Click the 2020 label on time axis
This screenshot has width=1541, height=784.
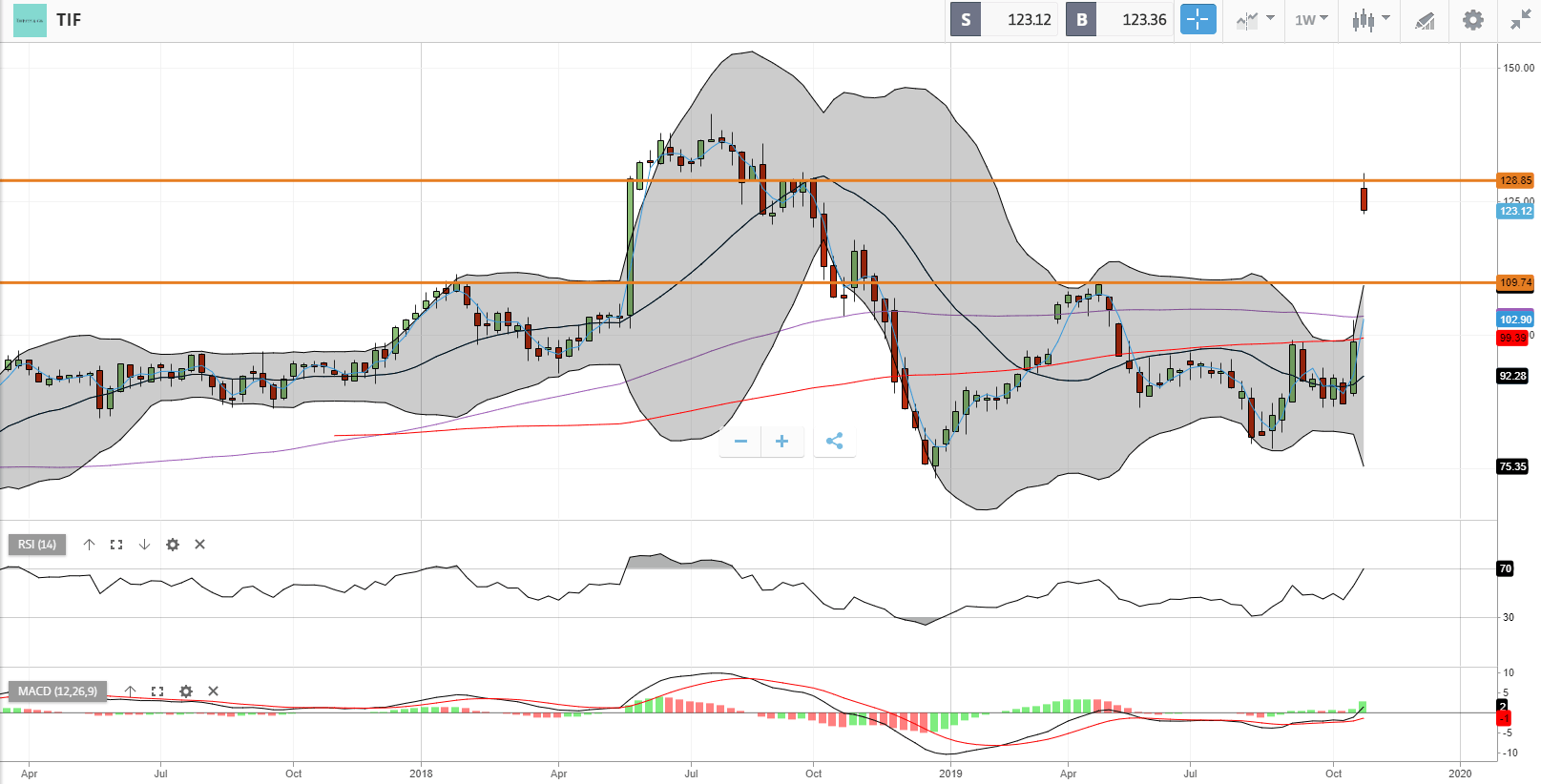1460,774
